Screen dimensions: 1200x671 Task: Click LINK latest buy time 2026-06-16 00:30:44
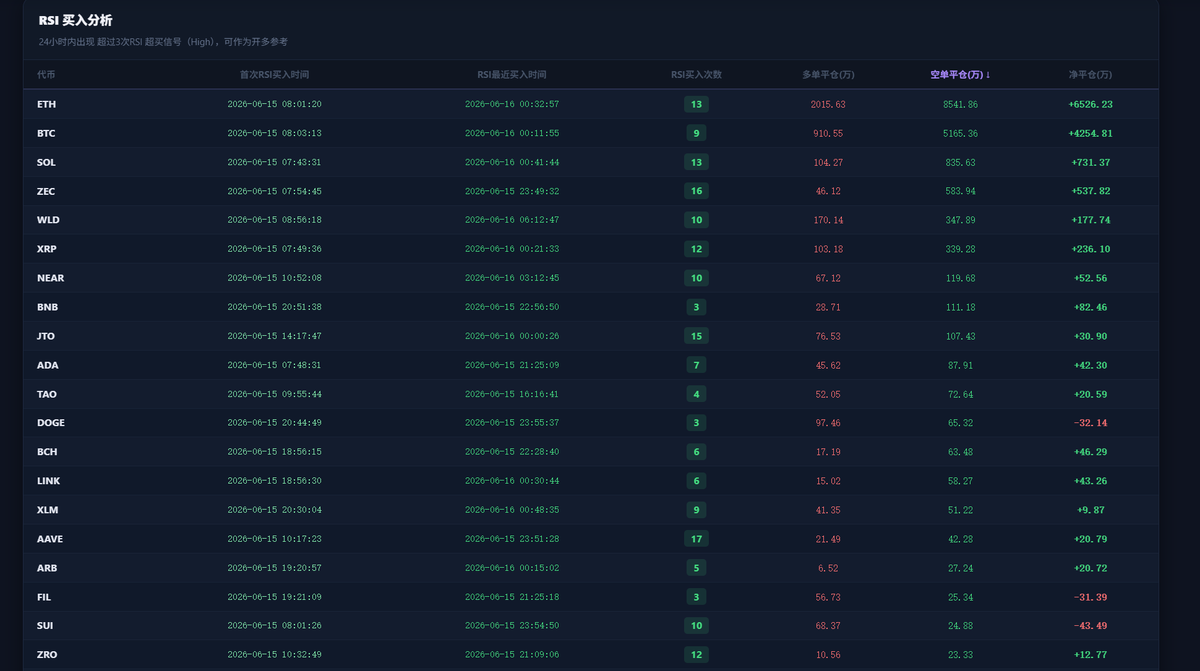click(512, 481)
